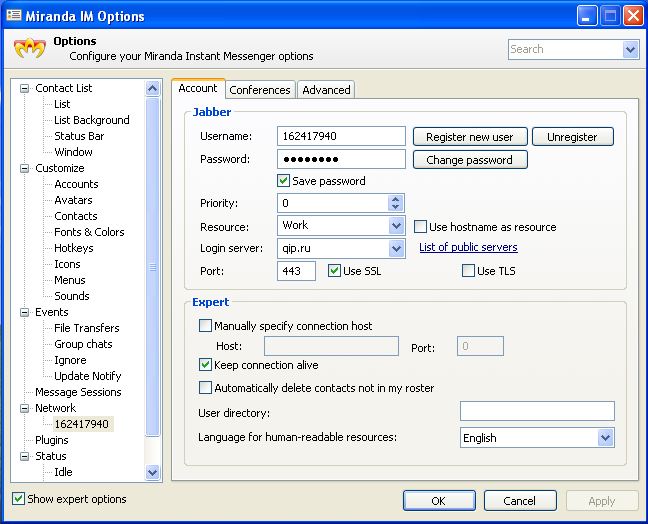This screenshot has height=524, width=648.
Task: Click the Change password button
Action: click(x=470, y=160)
